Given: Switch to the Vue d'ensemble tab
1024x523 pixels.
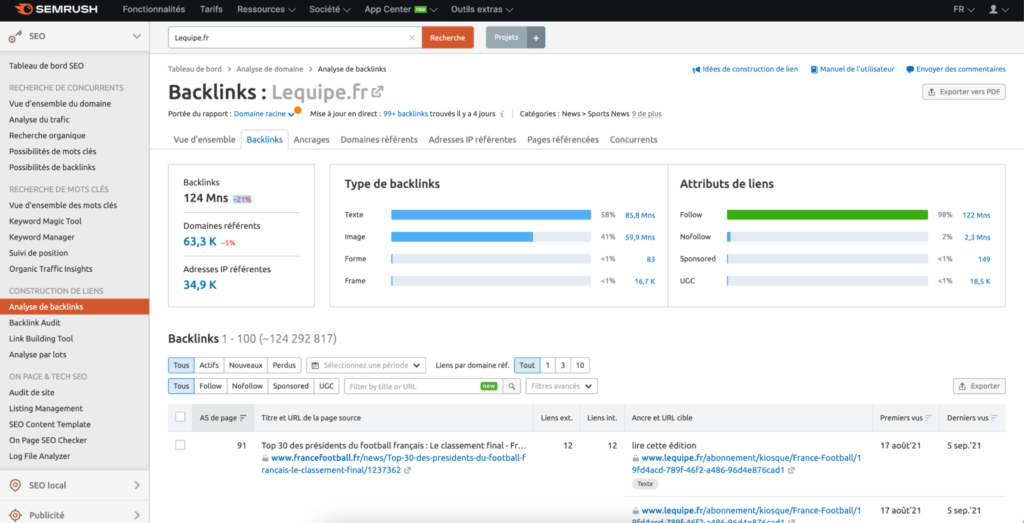Looking at the screenshot, I should [x=204, y=140].
